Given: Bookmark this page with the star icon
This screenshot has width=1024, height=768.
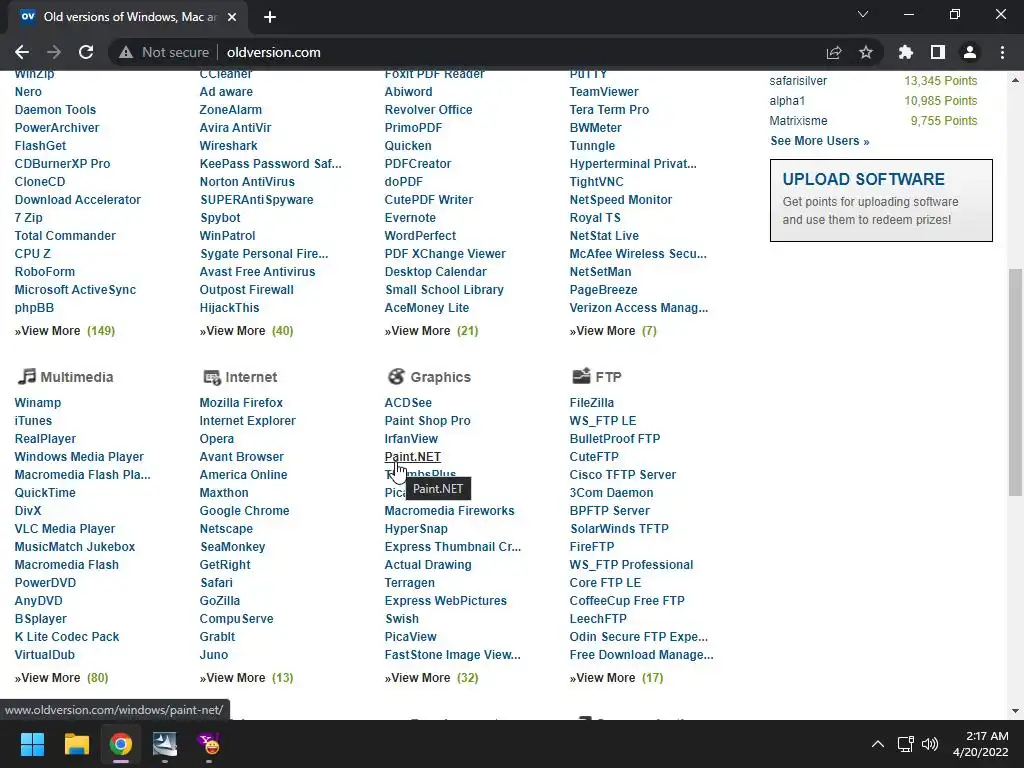Looking at the screenshot, I should pos(866,52).
